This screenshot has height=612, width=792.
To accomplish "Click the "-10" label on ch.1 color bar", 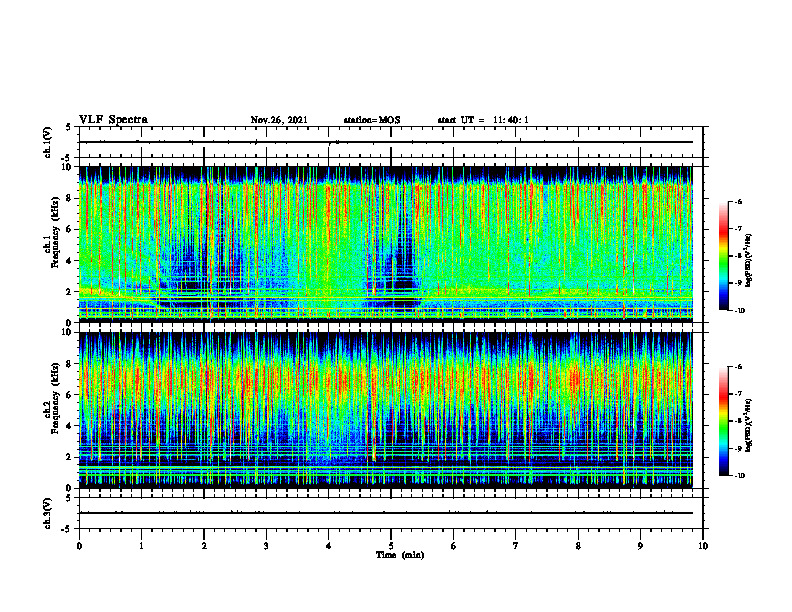I will (739, 311).
